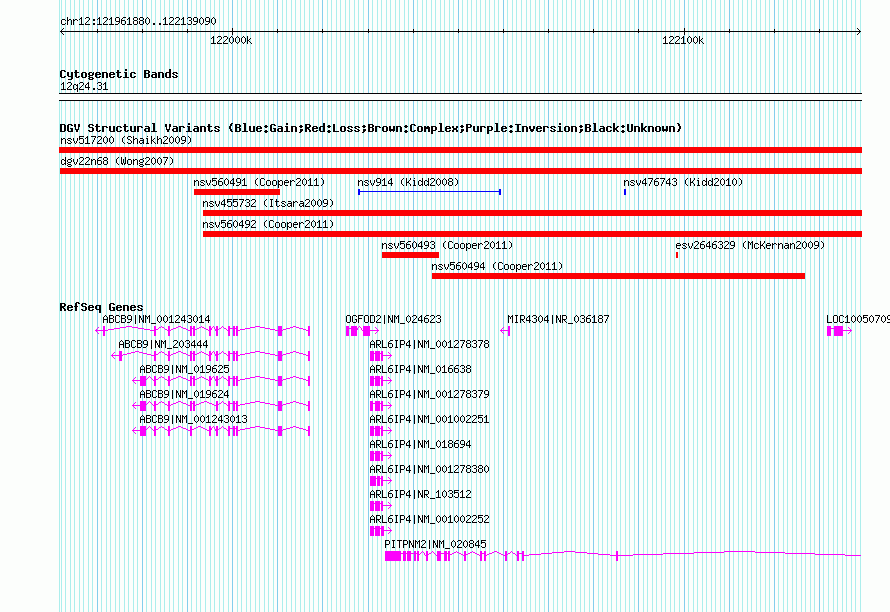Click the blue gain line of nsv914
The image size is (890, 612).
coord(429,192)
